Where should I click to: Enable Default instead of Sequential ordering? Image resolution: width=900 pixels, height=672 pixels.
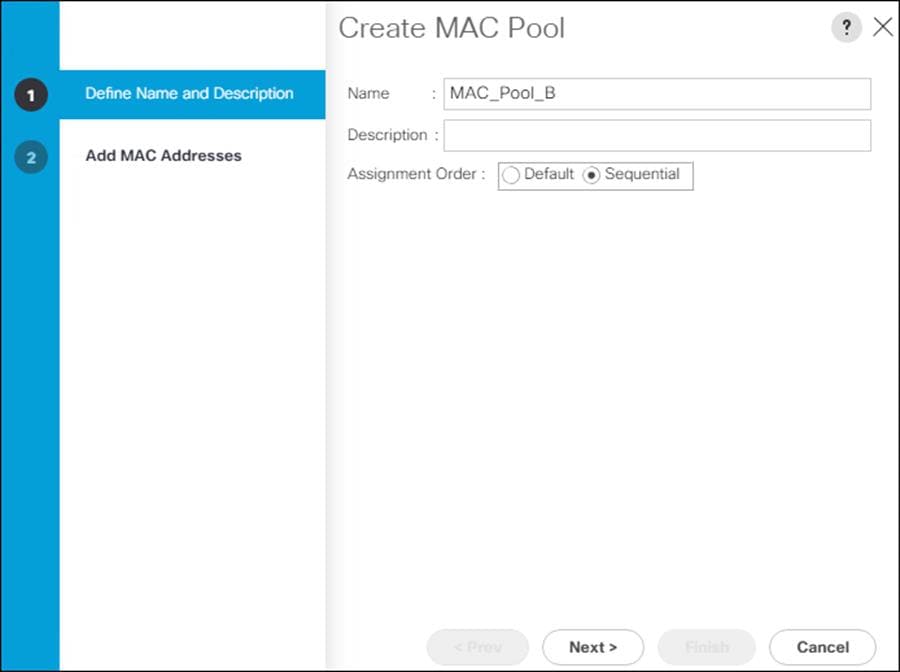tap(511, 175)
